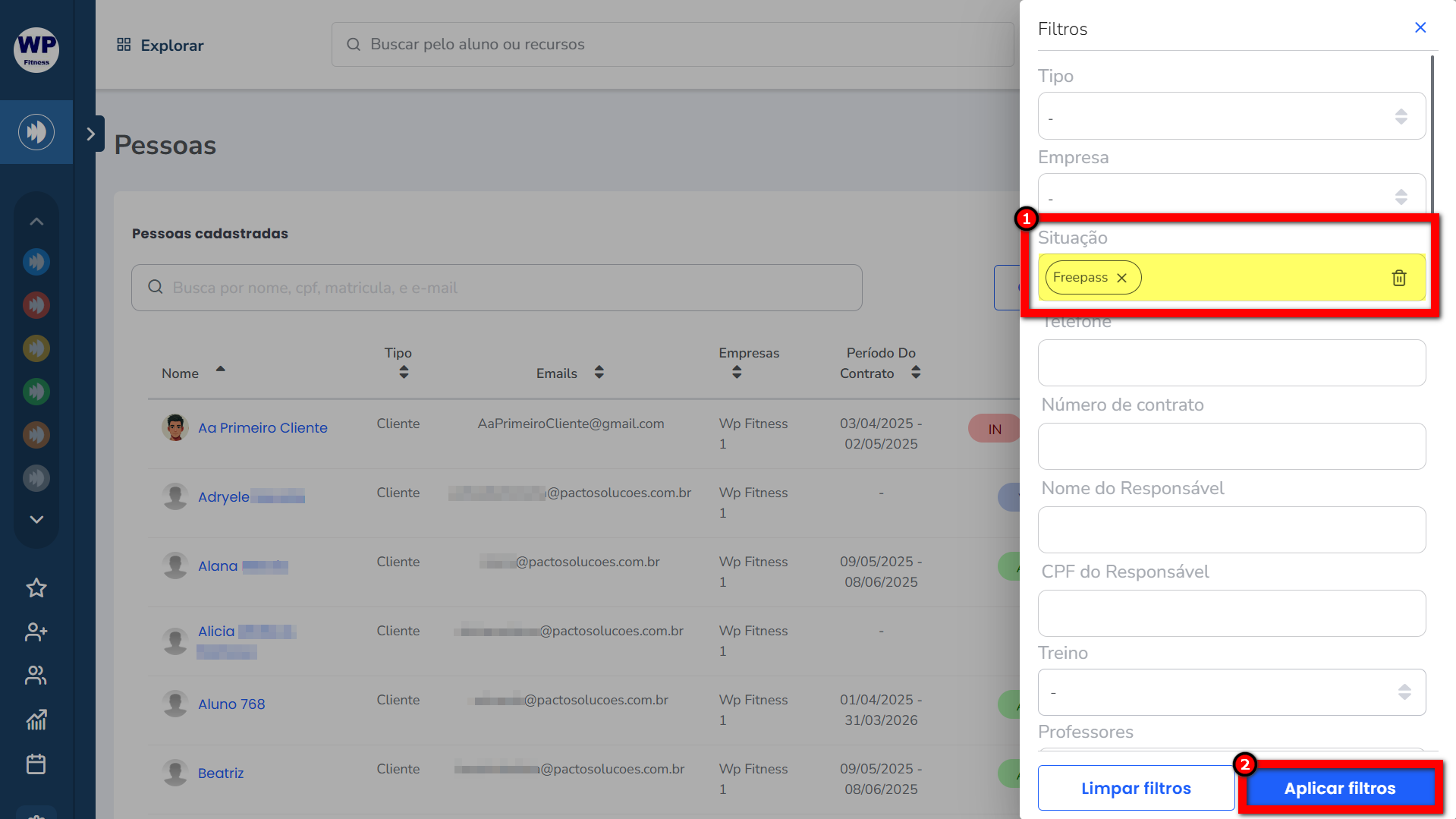Open the Empresa filter dropdown
Viewport: 1456px width, 819px height.
[x=1231, y=196]
